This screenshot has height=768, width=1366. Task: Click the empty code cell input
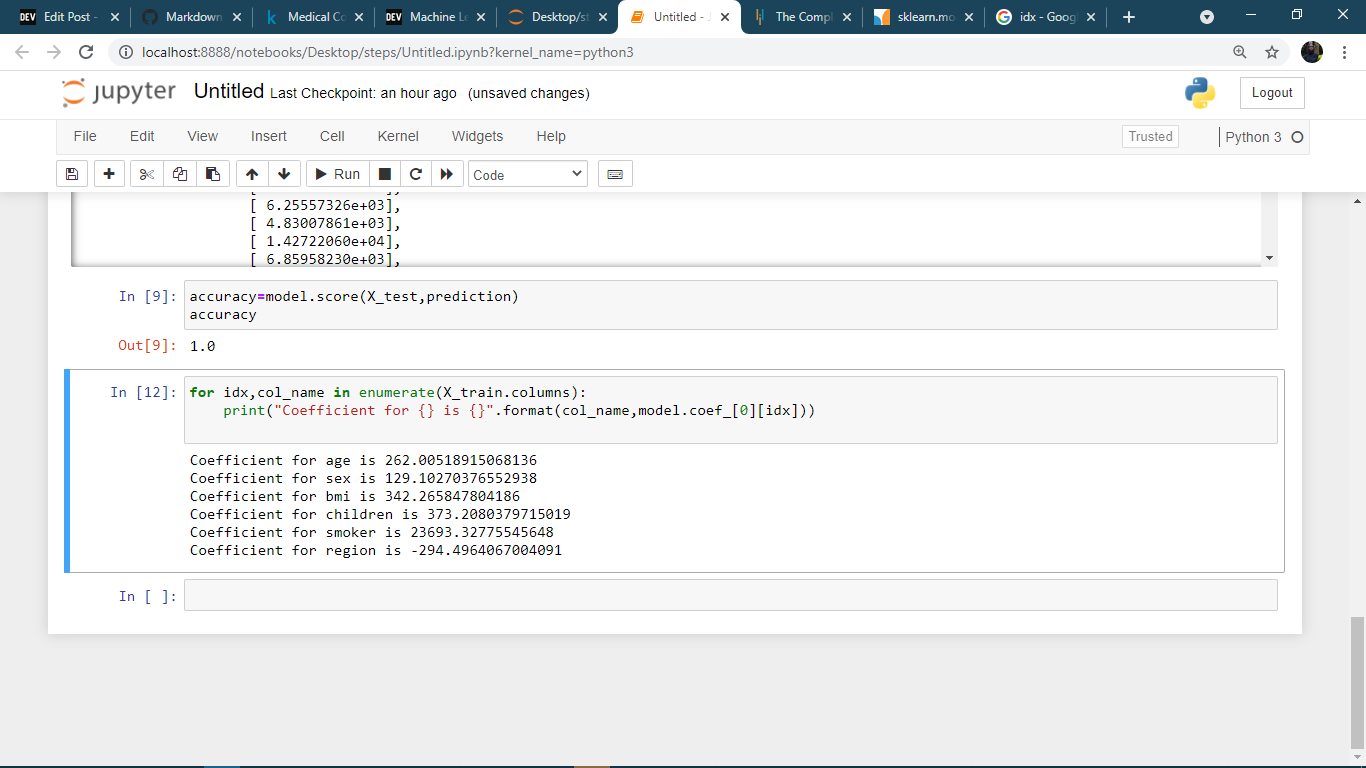tap(730, 595)
